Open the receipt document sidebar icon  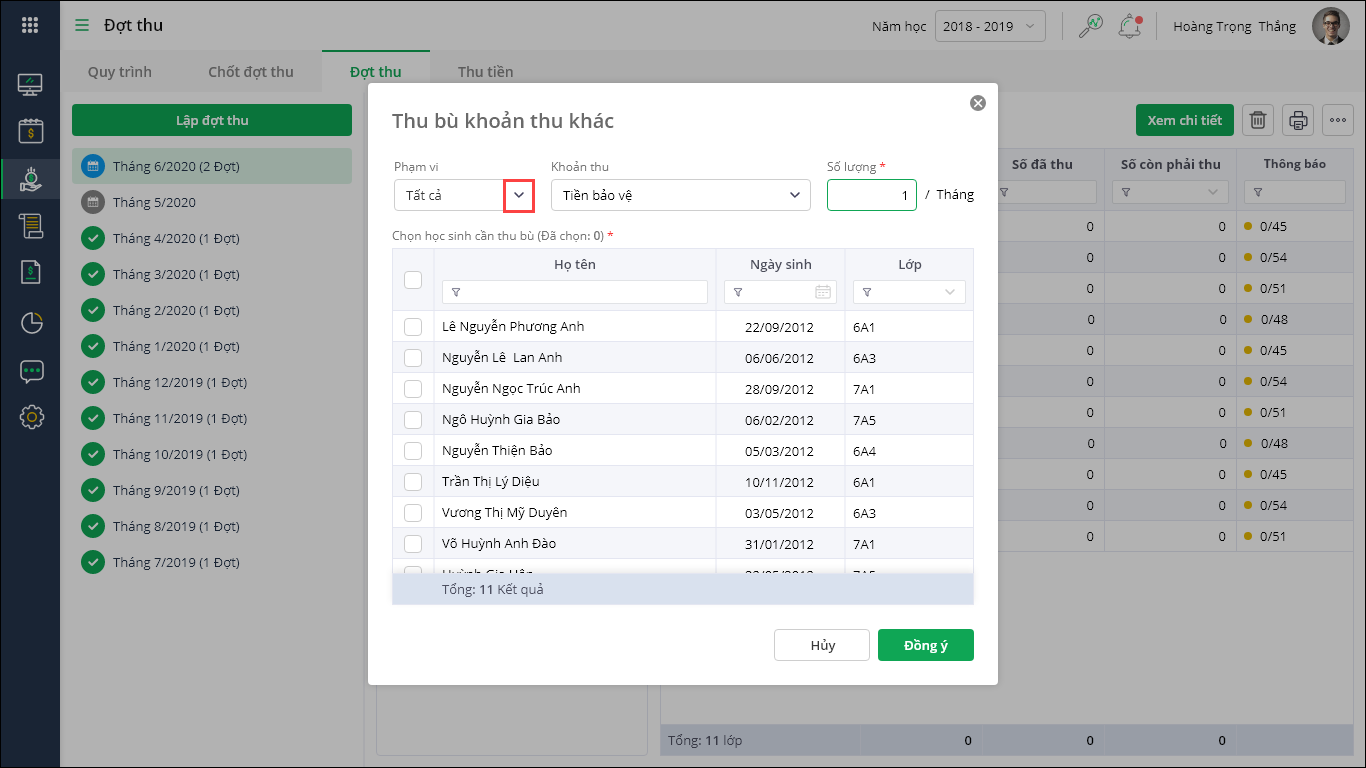[x=30, y=272]
